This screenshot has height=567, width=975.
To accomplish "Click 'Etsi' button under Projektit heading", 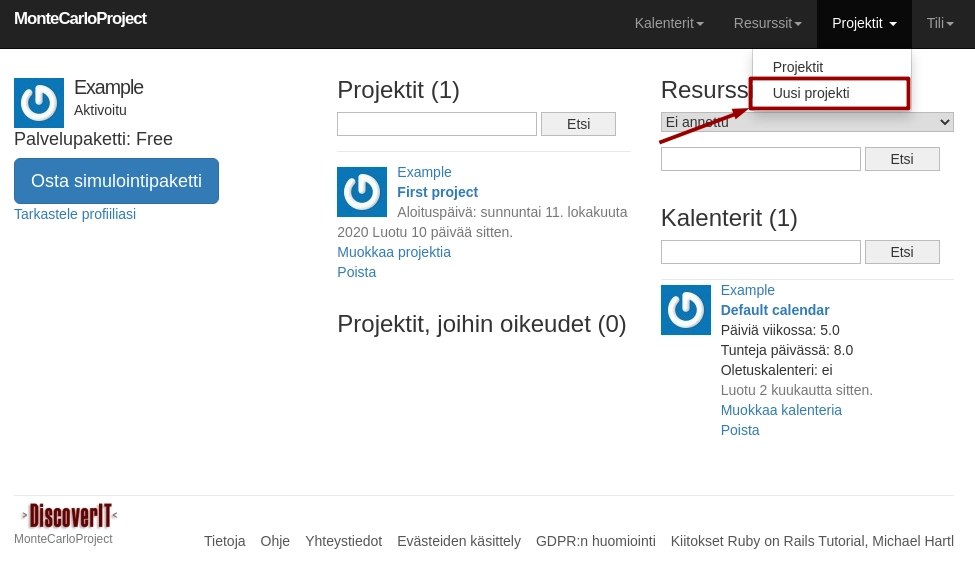I will click(578, 124).
